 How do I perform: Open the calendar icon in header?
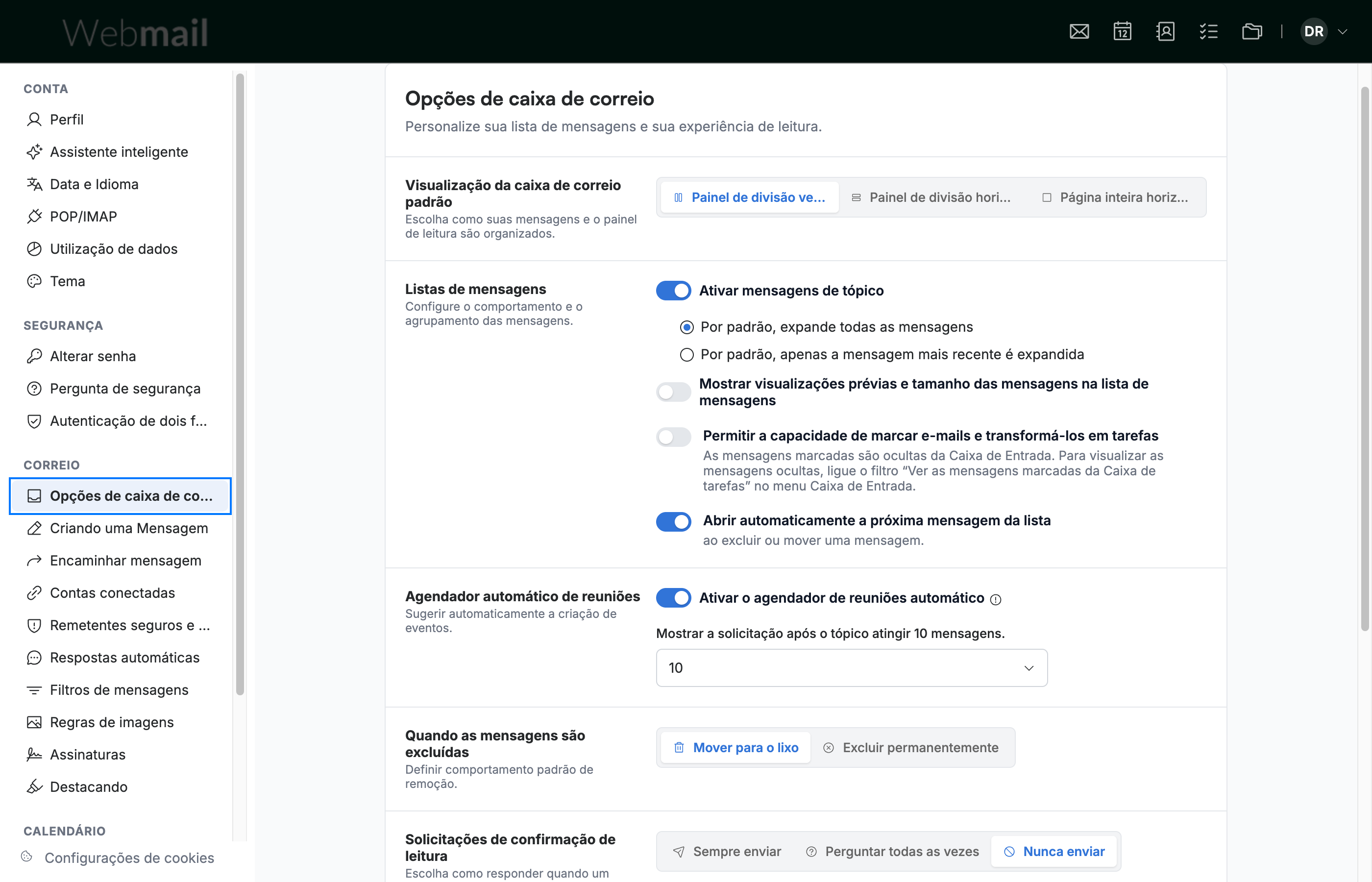1122,31
